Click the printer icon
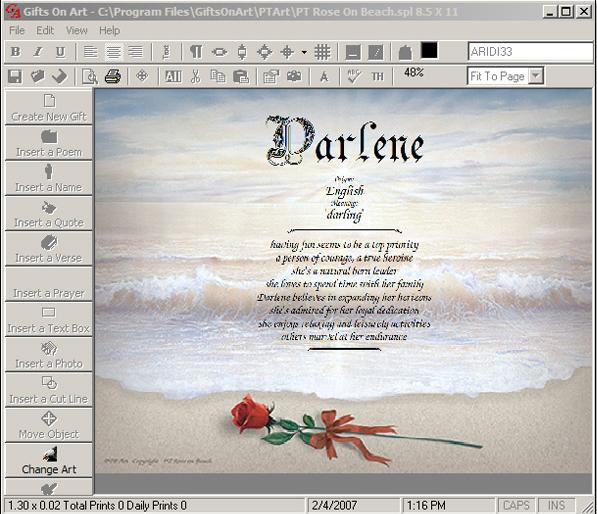 (113, 77)
